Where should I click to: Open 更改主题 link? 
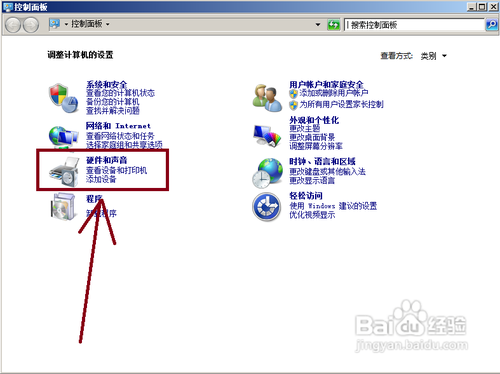coord(304,128)
